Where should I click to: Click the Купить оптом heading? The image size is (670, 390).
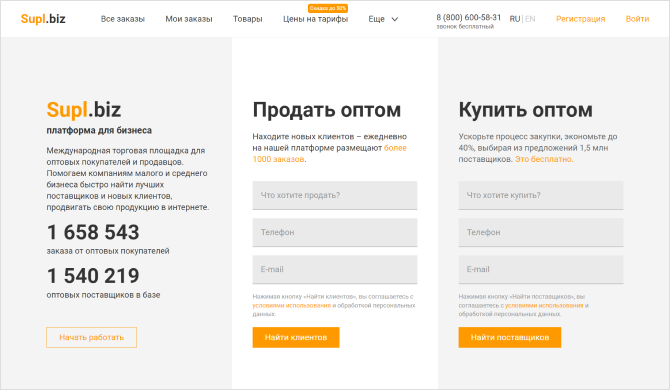click(526, 110)
